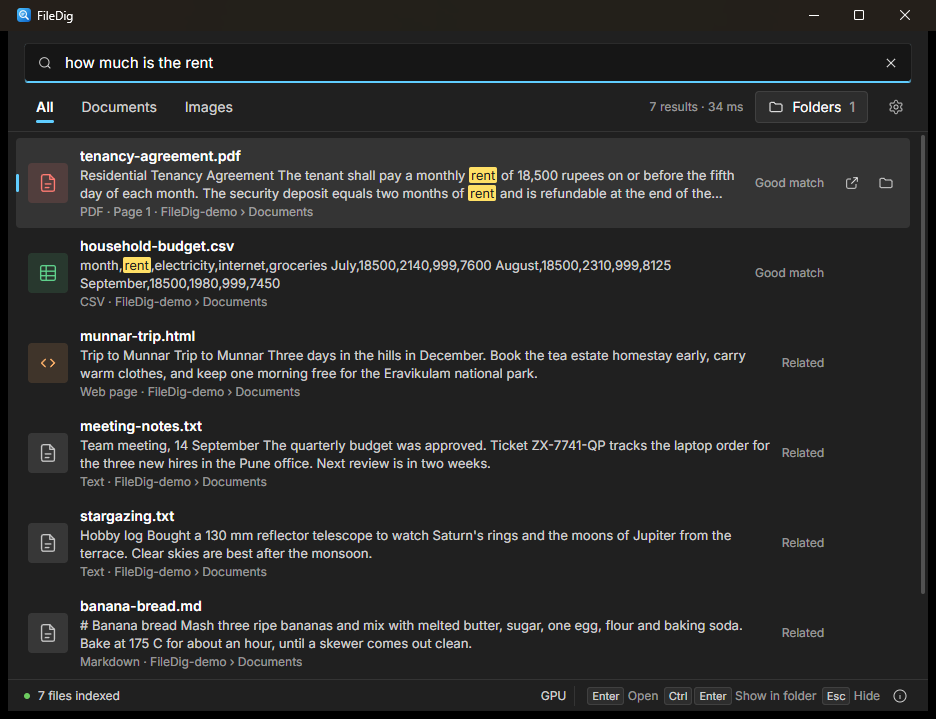Click 'PDF · Page 1 · FileDig-demo › Documents' path
This screenshot has width=936, height=719.
(x=196, y=212)
